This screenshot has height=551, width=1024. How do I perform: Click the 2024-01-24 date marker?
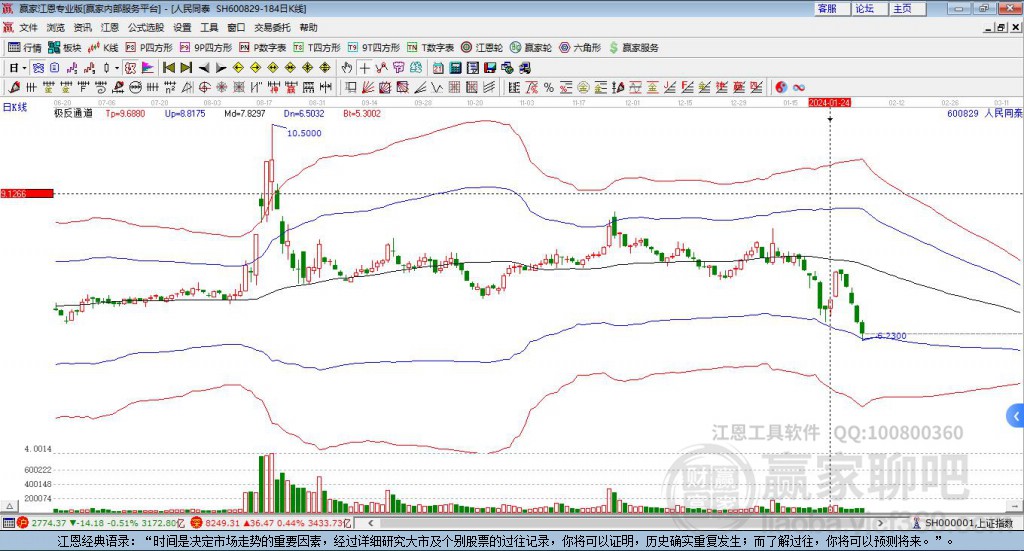pyautogui.click(x=829, y=102)
